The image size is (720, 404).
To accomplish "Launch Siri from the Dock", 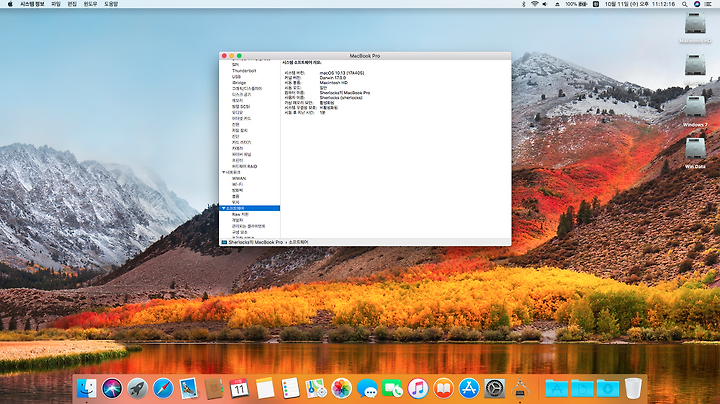I will tap(112, 389).
